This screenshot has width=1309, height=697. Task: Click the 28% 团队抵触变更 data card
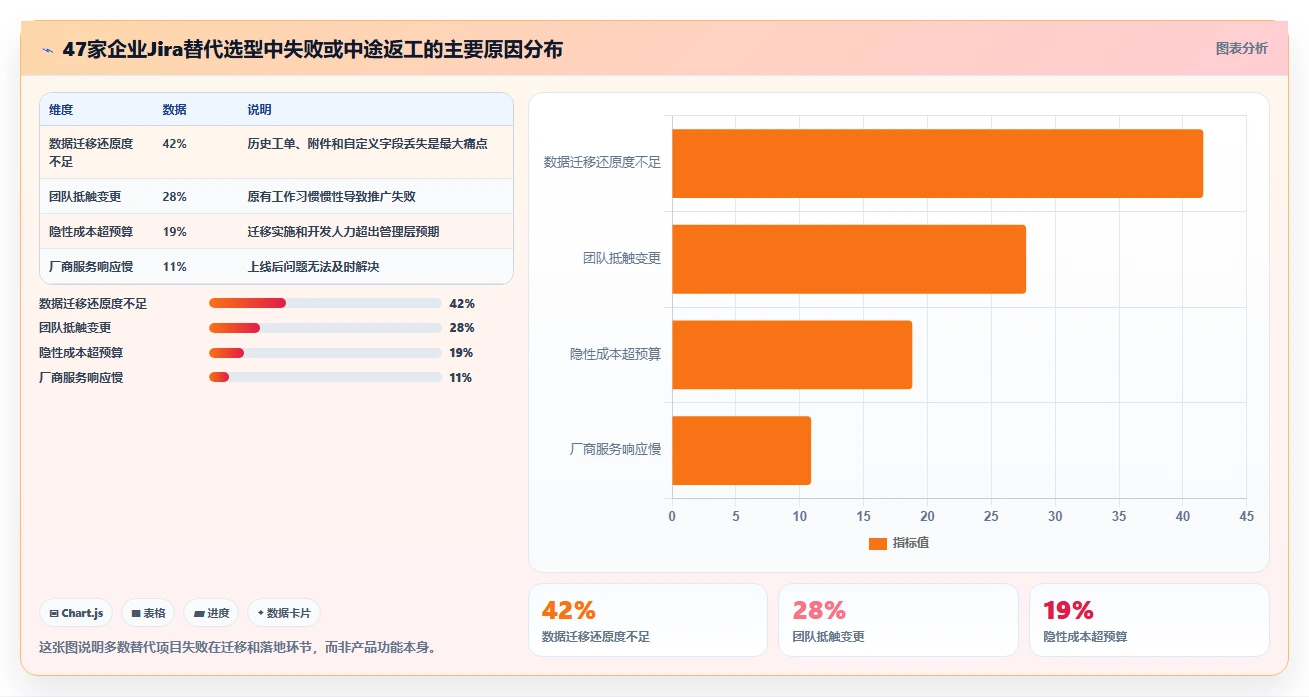point(898,620)
